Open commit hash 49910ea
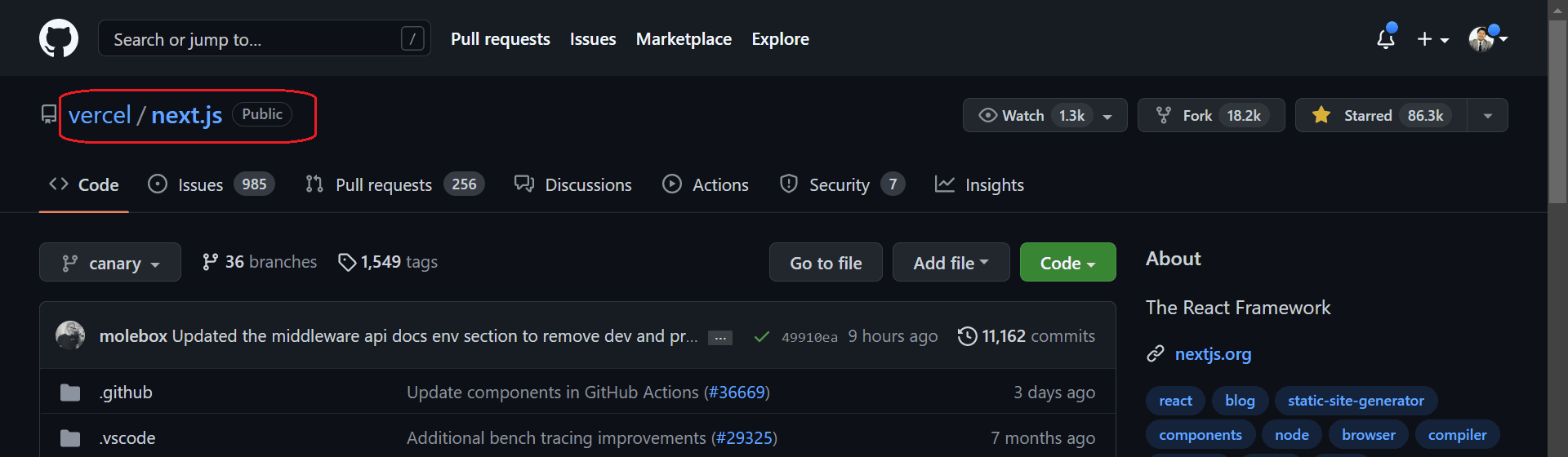 [x=809, y=337]
